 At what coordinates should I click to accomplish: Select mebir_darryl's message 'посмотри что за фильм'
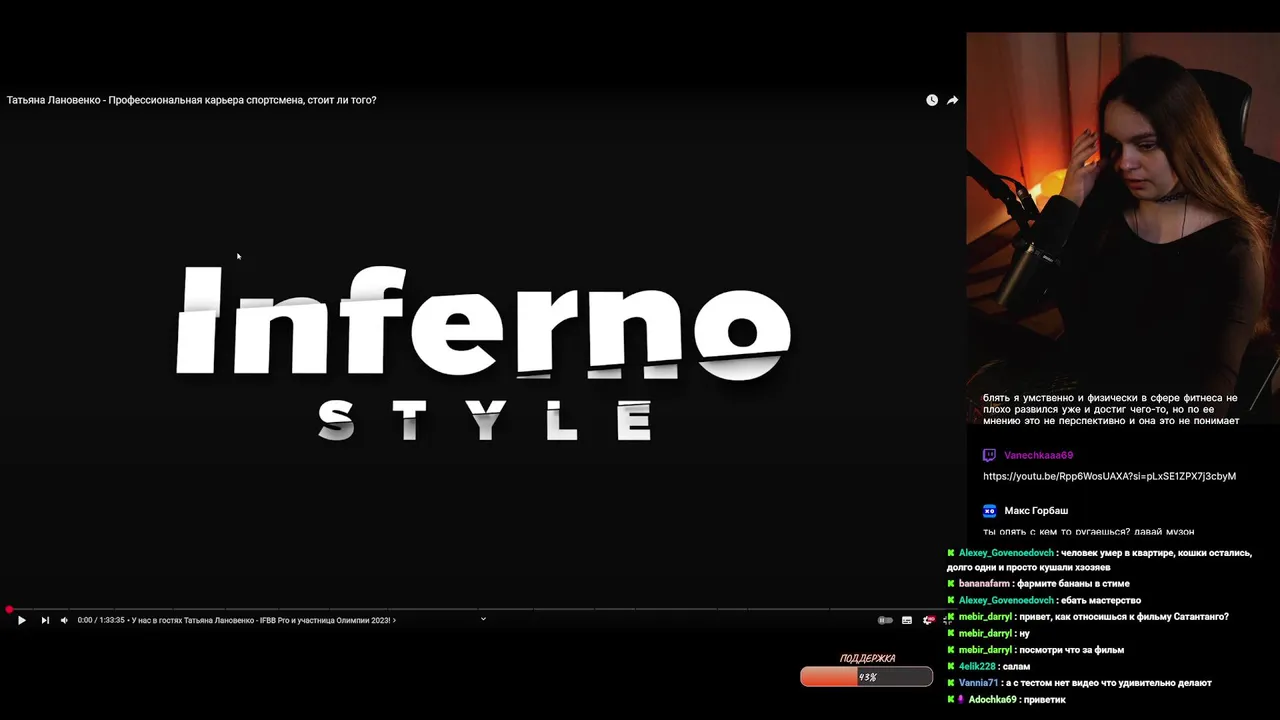tap(1071, 650)
